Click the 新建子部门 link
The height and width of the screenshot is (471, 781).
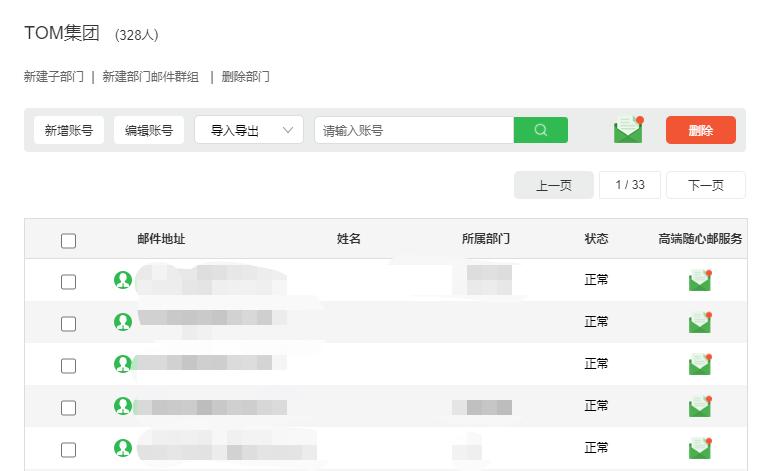point(54,77)
